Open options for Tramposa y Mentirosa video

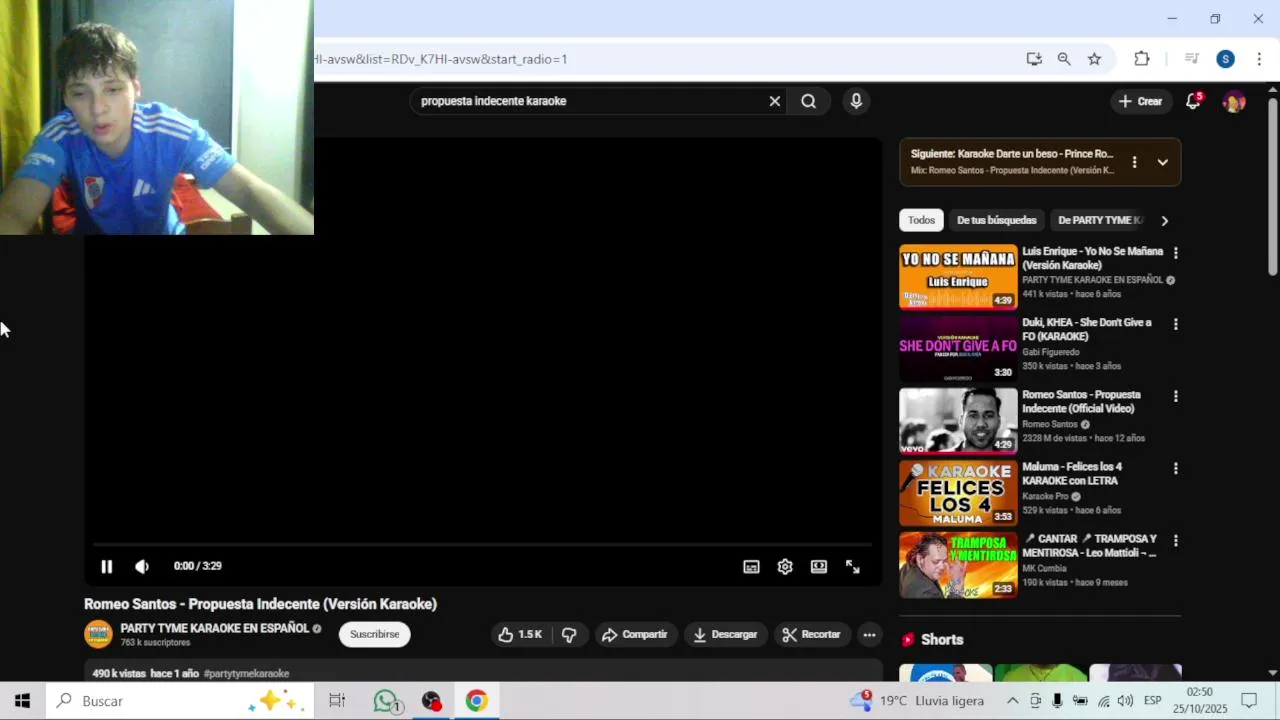coord(1175,541)
